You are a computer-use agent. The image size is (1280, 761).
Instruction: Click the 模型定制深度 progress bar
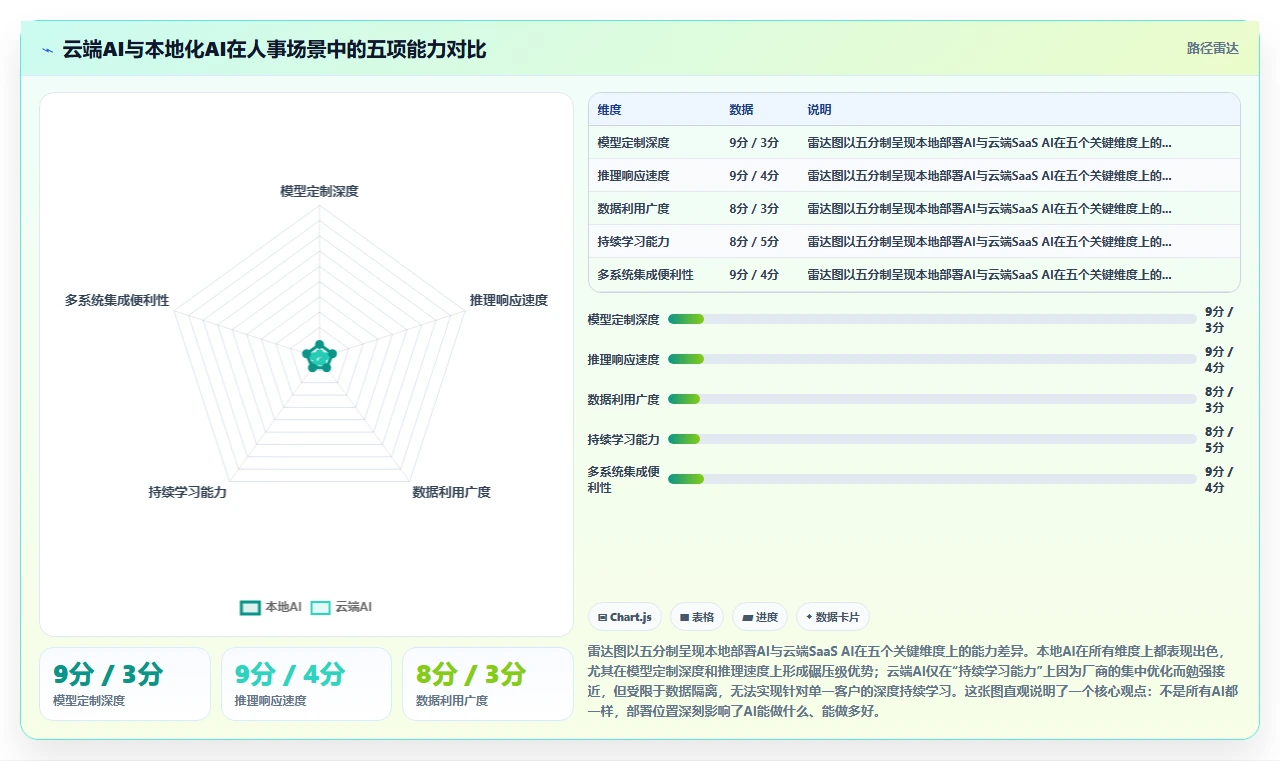pos(932,319)
